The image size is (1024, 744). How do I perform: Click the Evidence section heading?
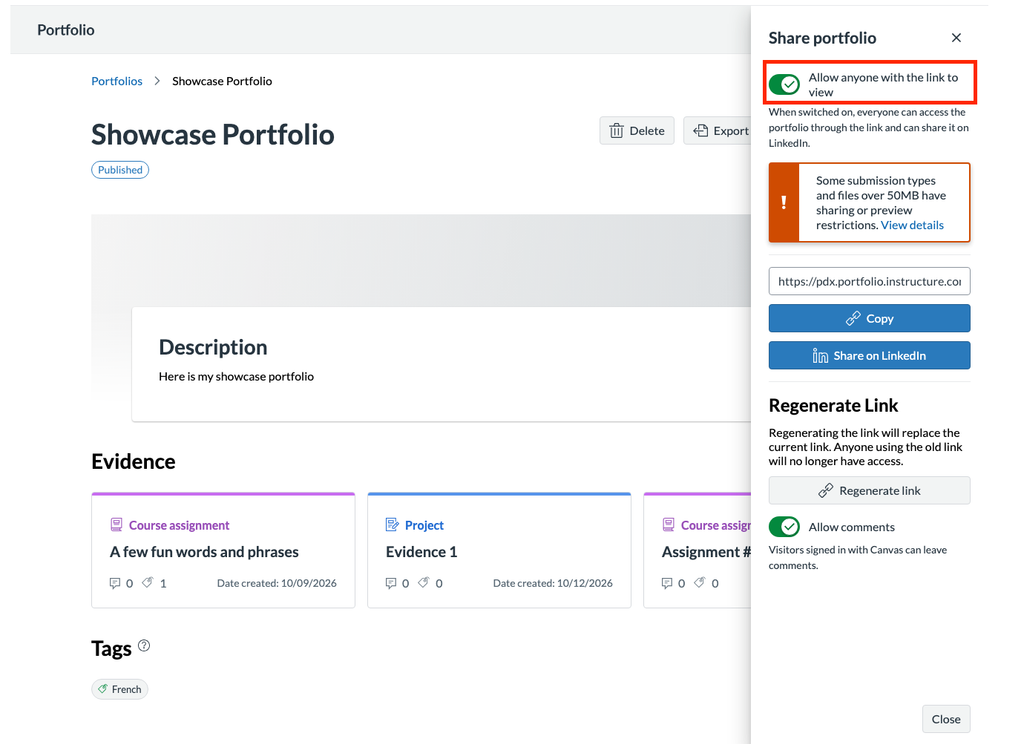pos(133,462)
